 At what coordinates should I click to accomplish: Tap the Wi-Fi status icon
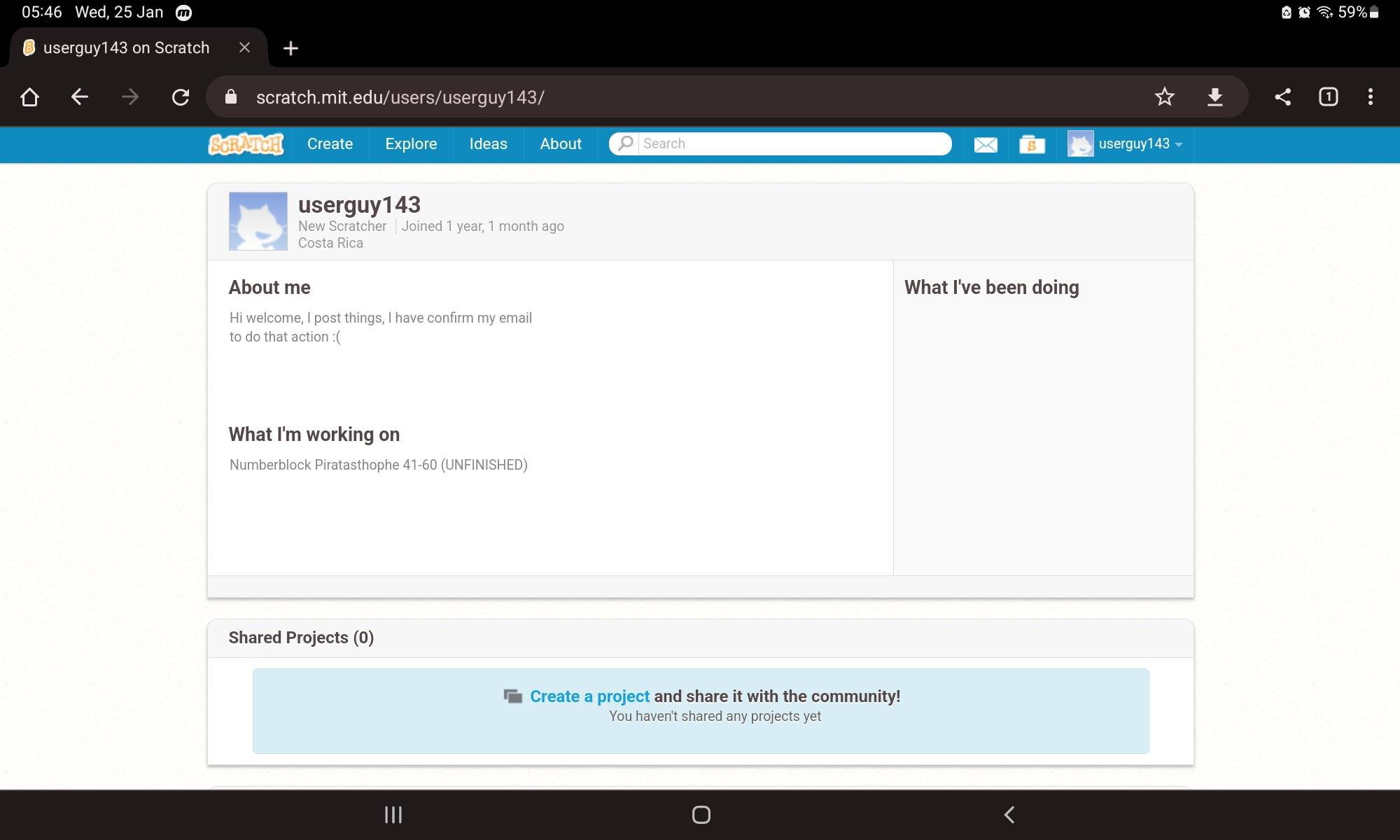point(1324,13)
